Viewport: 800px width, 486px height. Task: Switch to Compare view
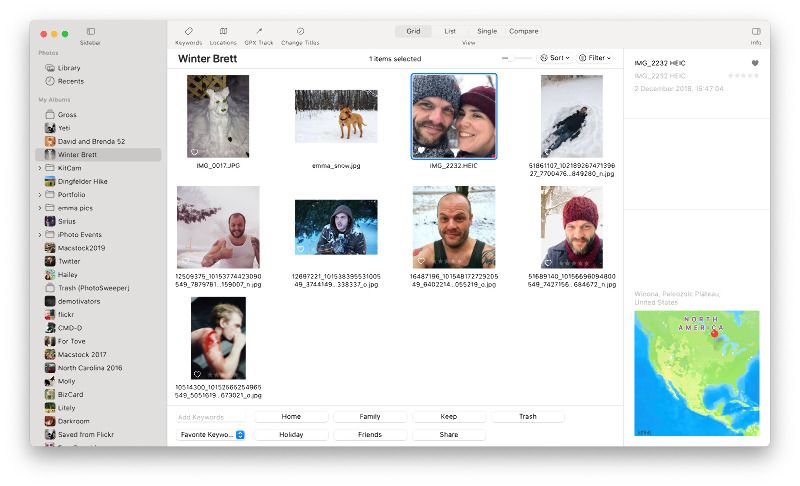523,31
